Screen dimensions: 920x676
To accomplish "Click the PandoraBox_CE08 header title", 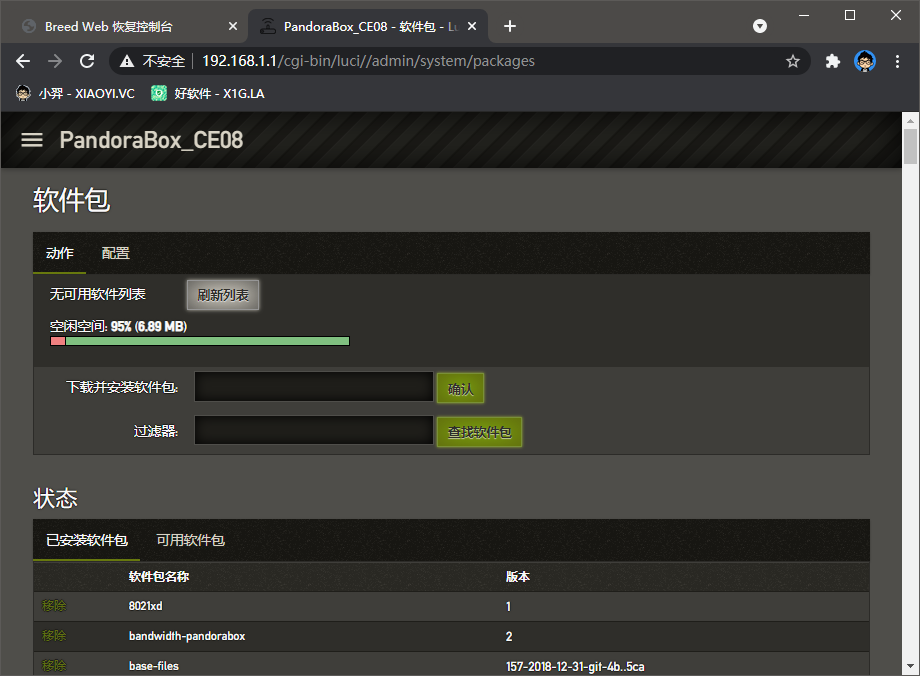I will pos(151,140).
